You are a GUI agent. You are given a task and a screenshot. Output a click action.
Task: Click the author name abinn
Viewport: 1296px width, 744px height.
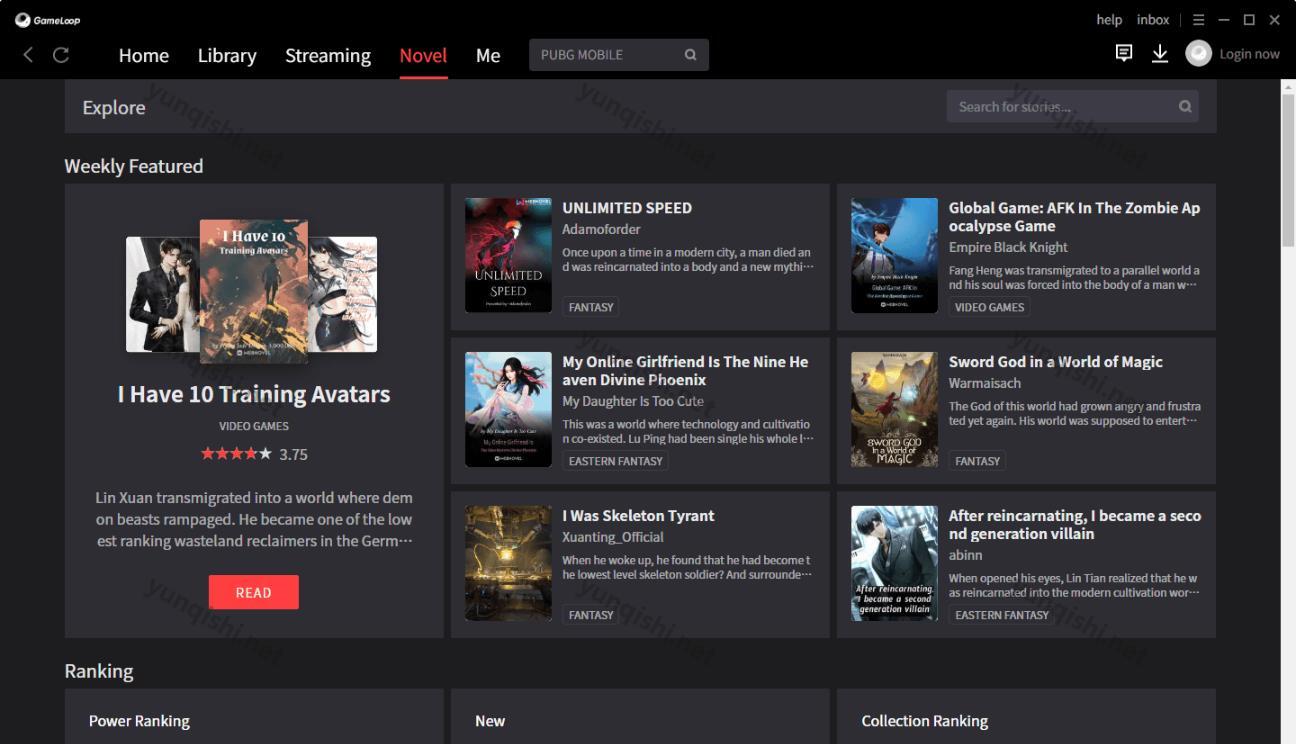(965, 555)
